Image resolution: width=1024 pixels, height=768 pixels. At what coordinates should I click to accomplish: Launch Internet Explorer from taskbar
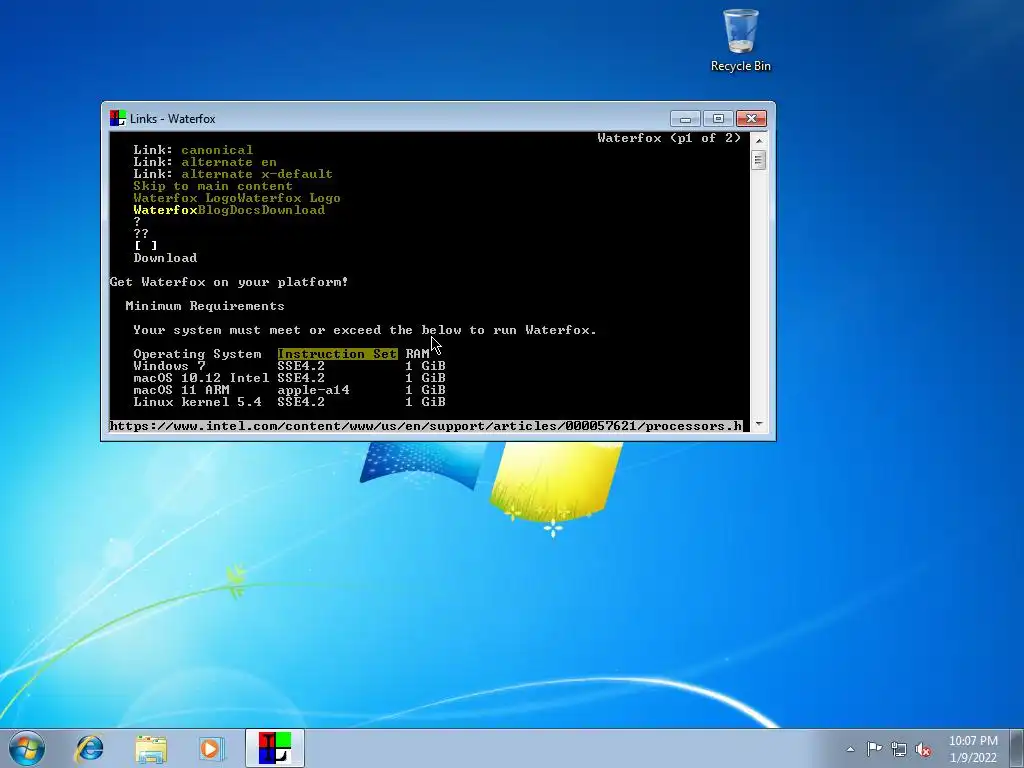pos(89,748)
